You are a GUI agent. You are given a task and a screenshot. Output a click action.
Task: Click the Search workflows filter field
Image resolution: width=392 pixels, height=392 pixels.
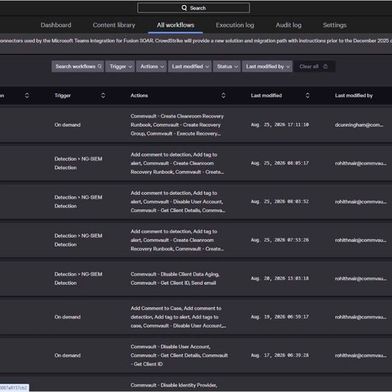click(x=78, y=66)
